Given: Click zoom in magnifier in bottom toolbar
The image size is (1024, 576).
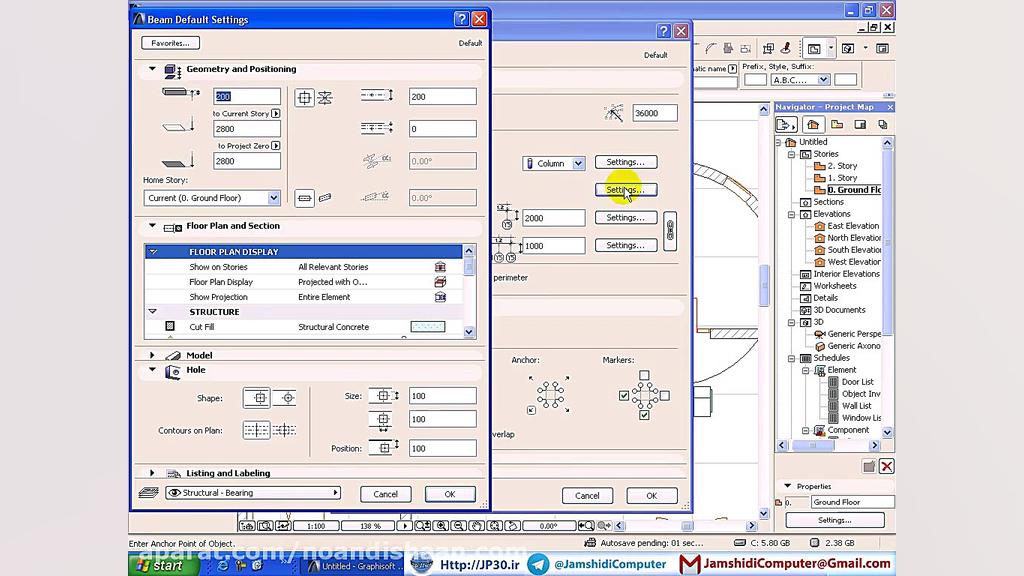Looking at the screenshot, I should tap(441, 526).
